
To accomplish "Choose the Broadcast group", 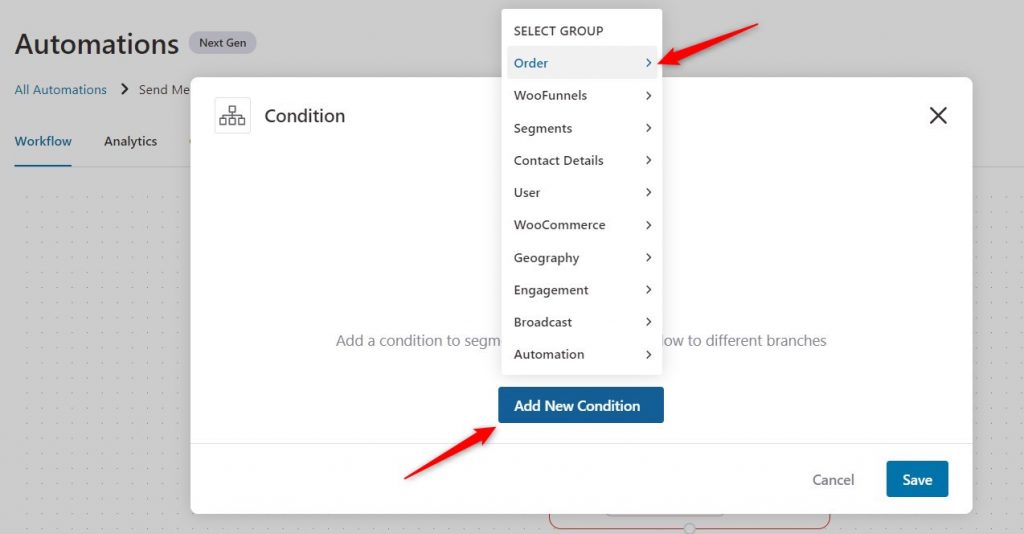I will (582, 322).
